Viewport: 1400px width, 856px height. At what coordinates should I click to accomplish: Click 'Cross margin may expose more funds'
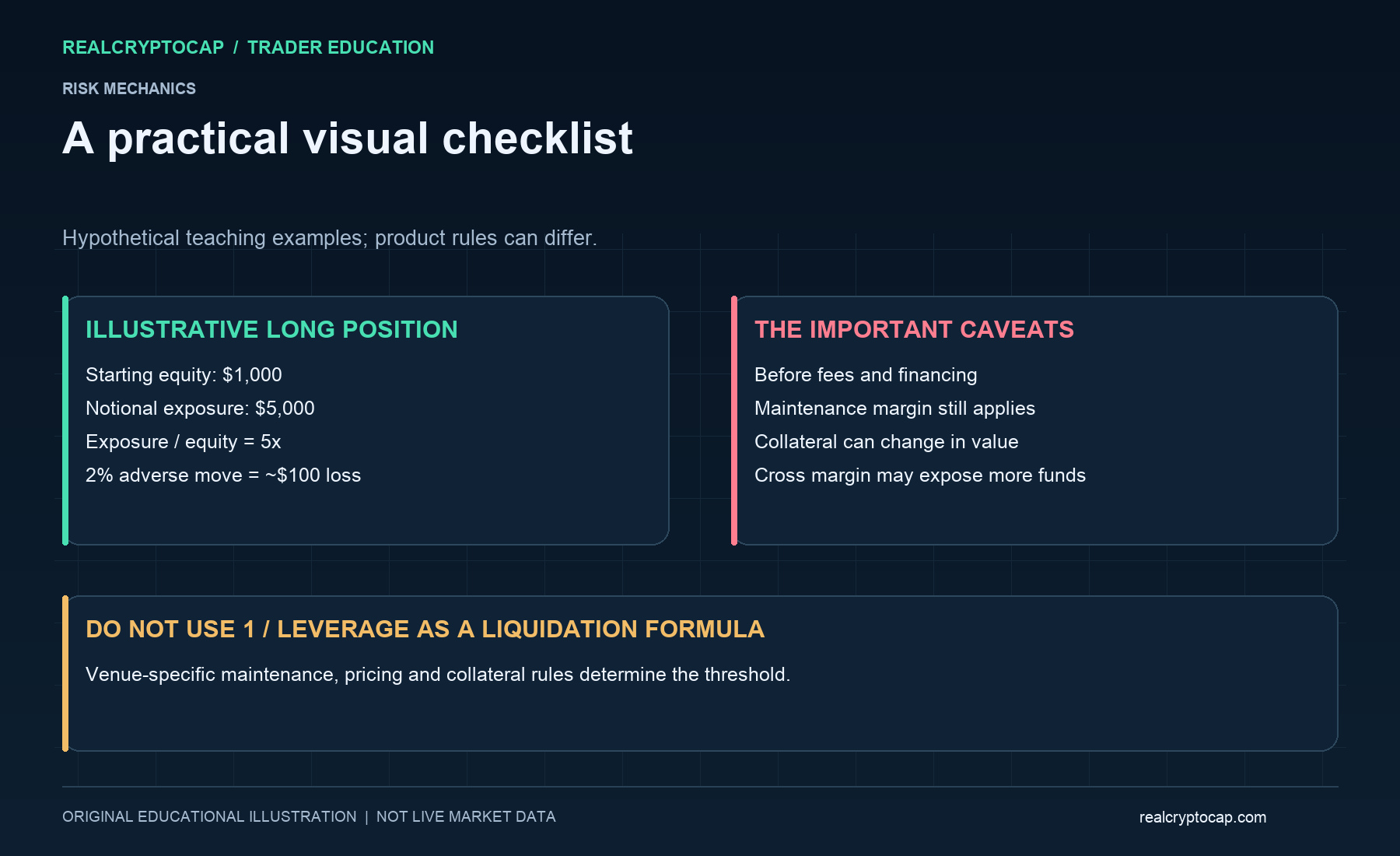coord(920,475)
